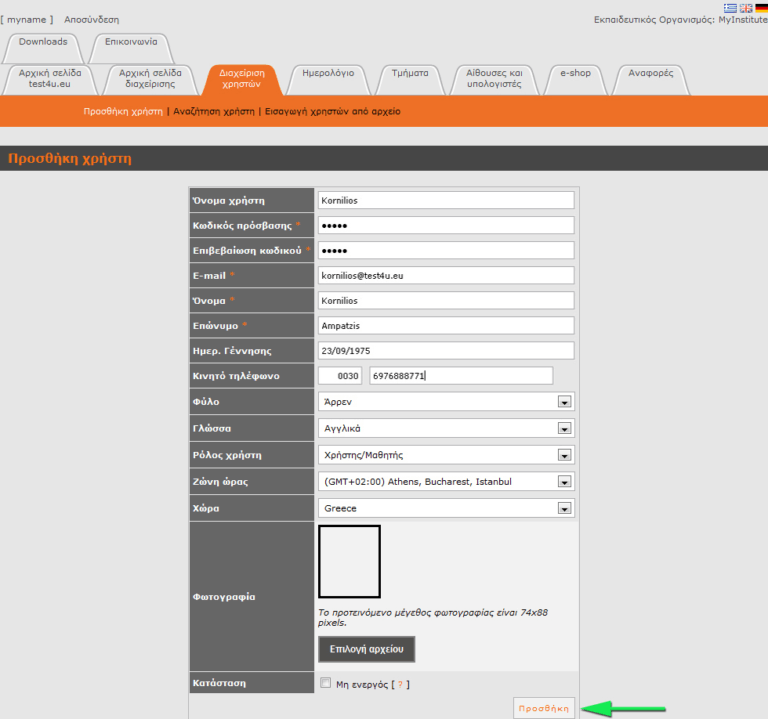Screen dimensions: 768x719
Task: Switch language via the UK flag icon
Action: pyautogui.click(x=746, y=8)
